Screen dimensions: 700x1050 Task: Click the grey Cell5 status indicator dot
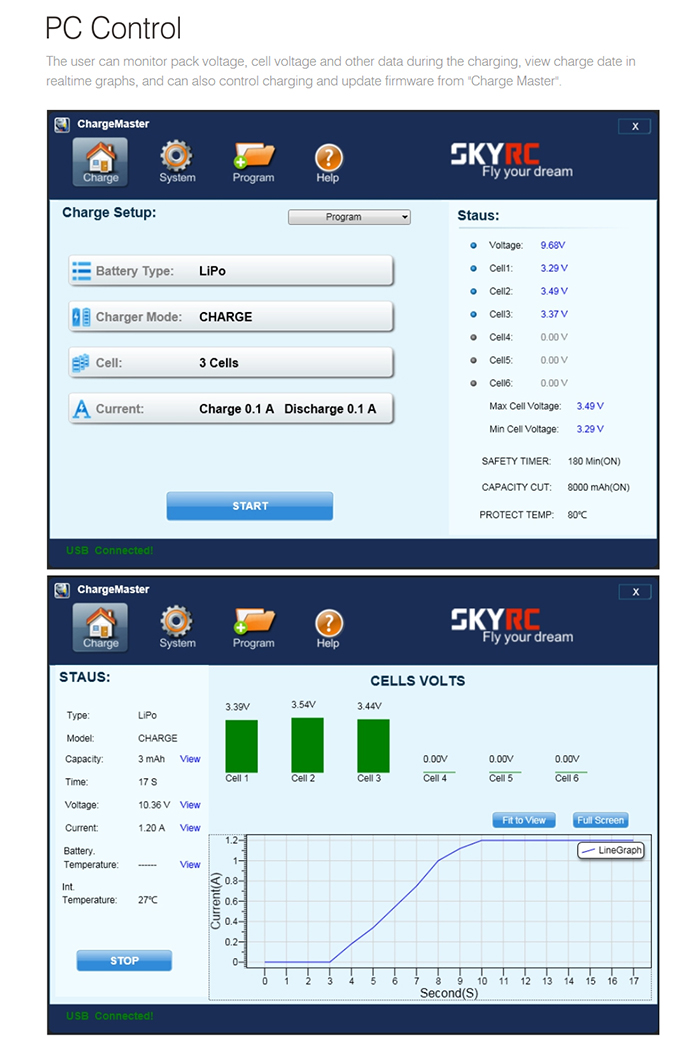473,360
